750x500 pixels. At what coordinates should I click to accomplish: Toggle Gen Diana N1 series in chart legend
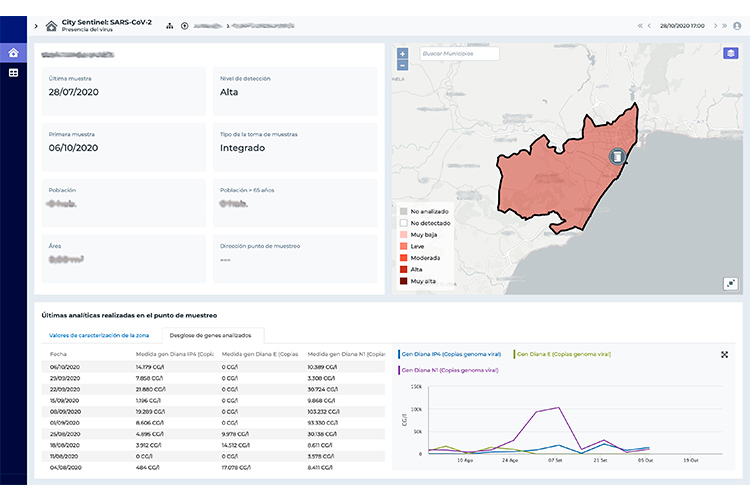click(x=449, y=370)
